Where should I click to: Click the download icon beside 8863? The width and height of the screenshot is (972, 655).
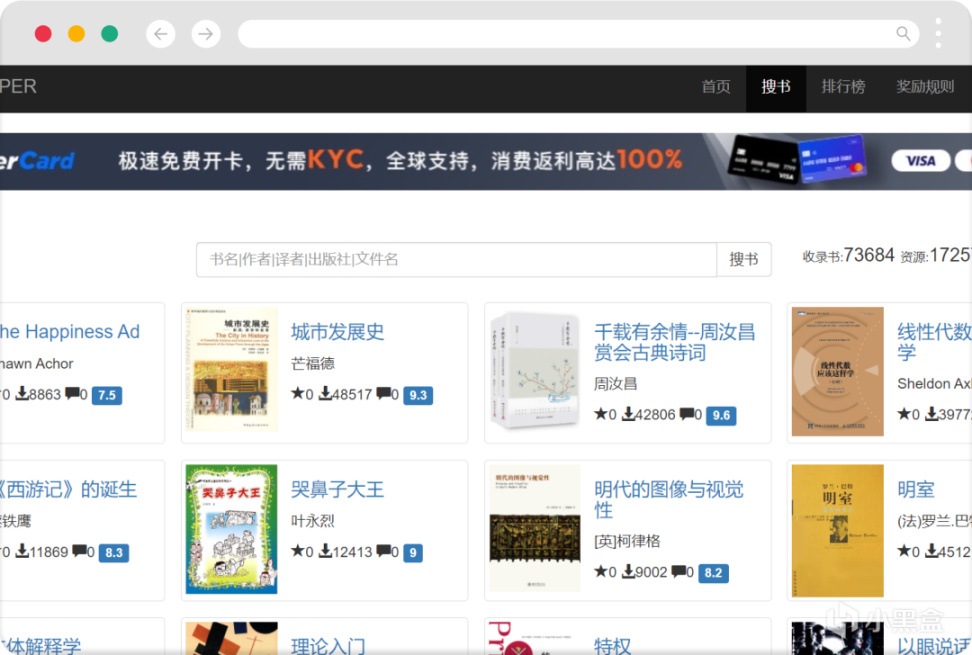[22, 393]
